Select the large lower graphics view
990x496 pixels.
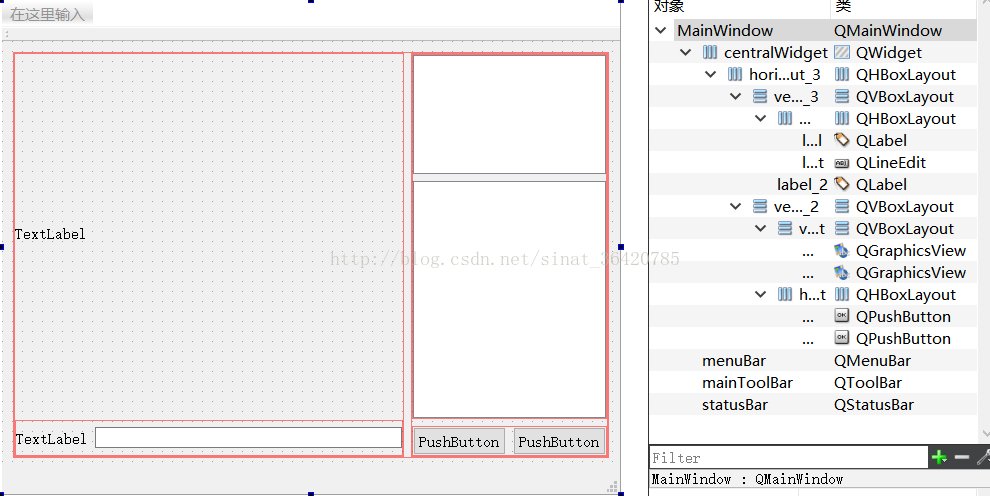[509, 299]
